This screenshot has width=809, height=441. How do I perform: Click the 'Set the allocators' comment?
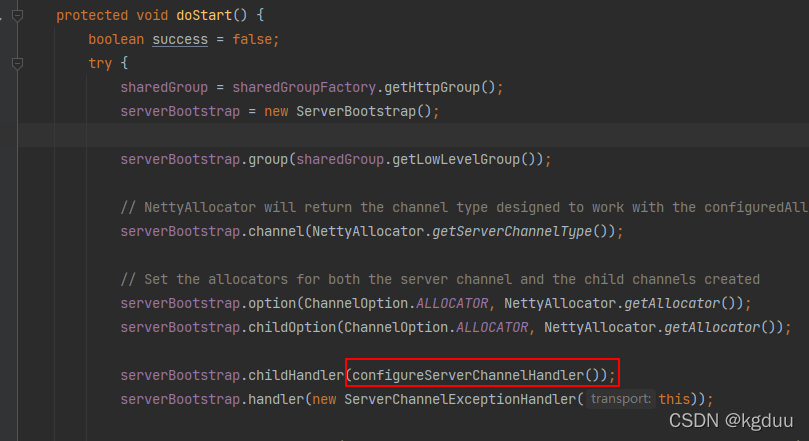[440, 280]
